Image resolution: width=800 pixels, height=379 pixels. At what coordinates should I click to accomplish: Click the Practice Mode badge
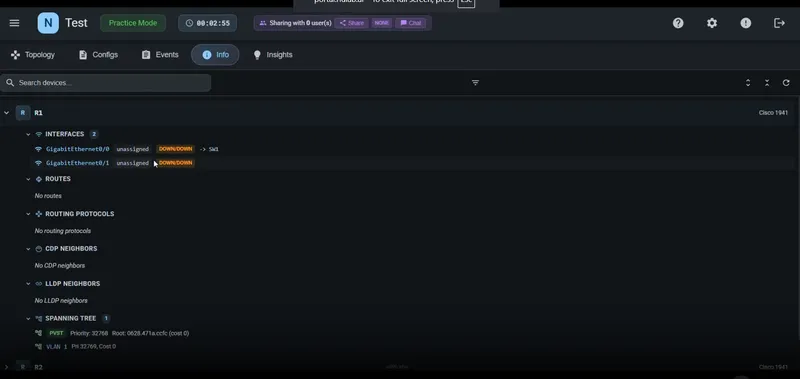[x=133, y=23]
